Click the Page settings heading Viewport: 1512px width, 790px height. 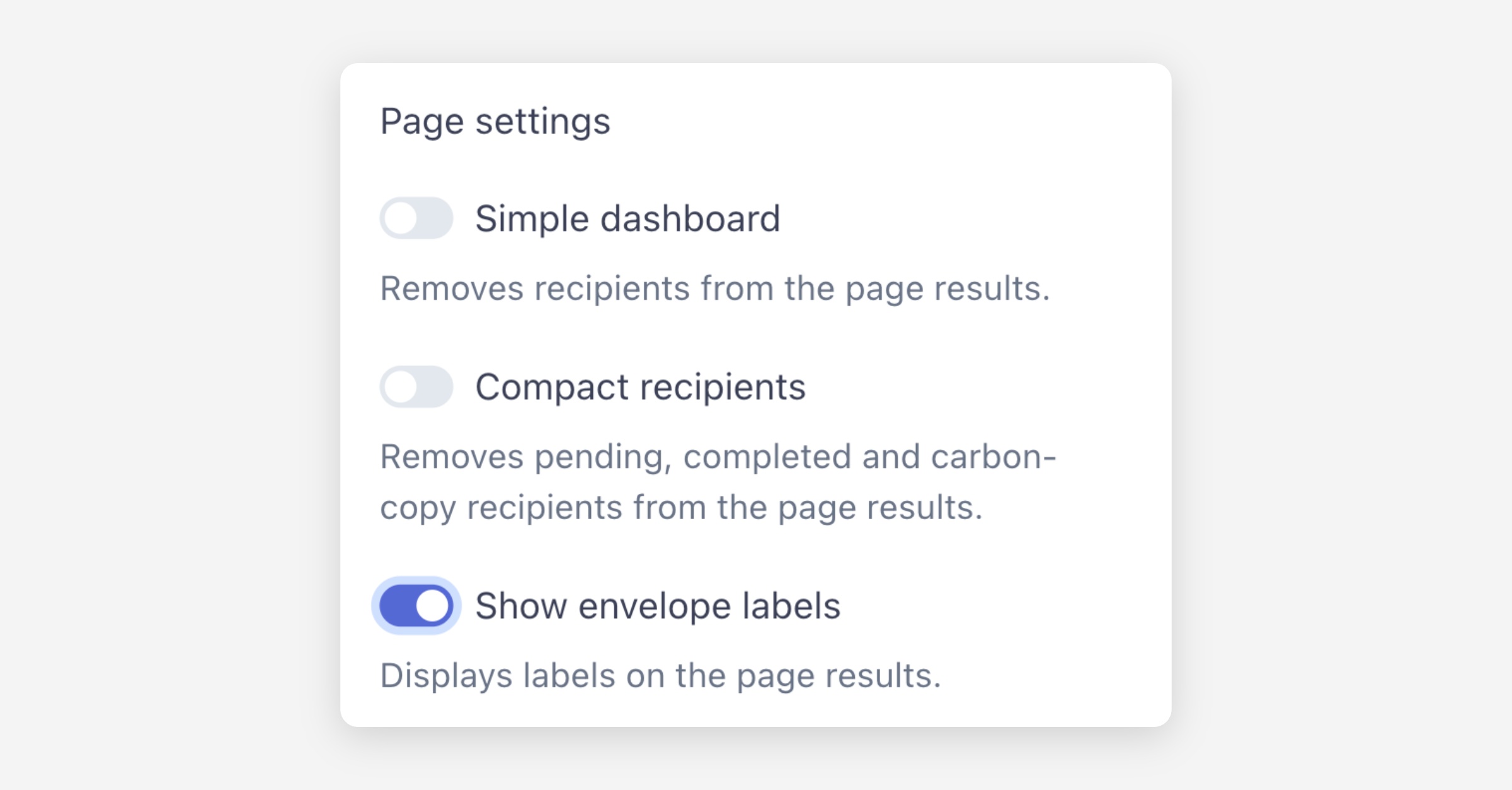[495, 121]
